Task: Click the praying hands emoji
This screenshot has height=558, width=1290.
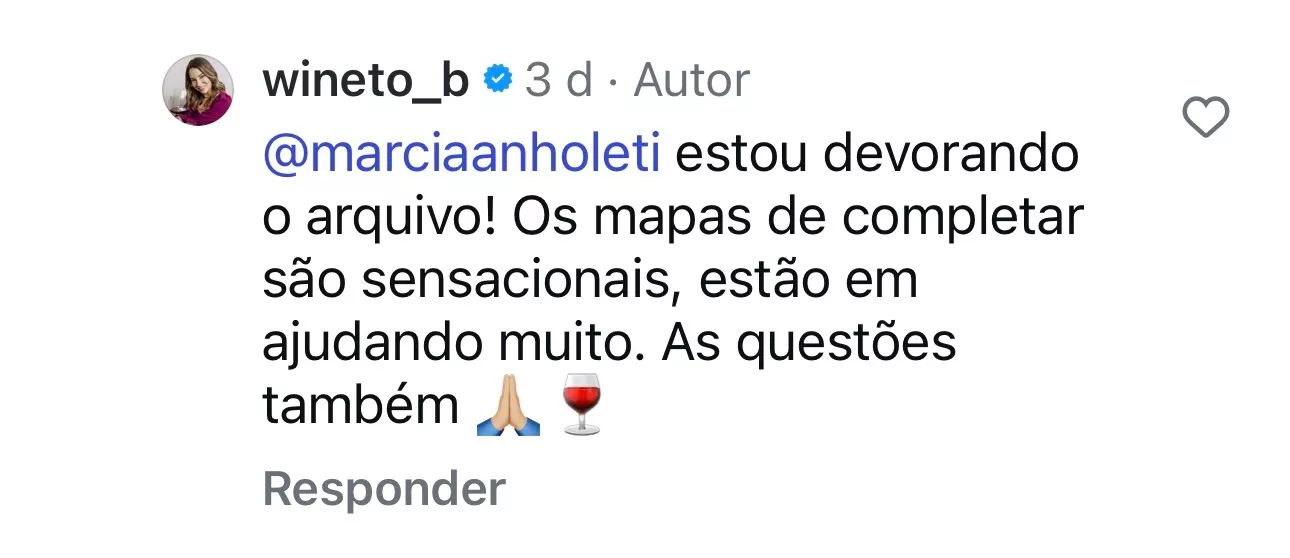Action: point(510,407)
